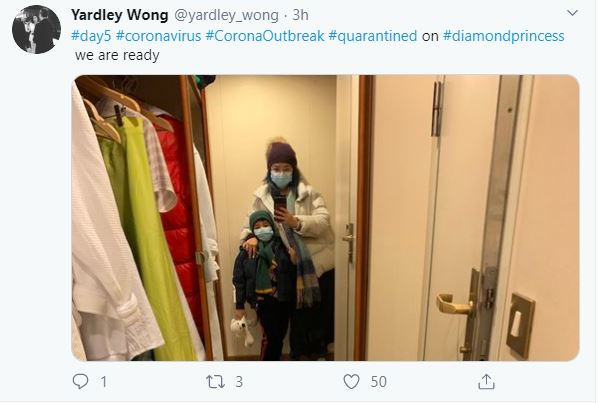This screenshot has height=403, width=598.
Task: Click the reply count number 1
Action: pyautogui.click(x=104, y=382)
